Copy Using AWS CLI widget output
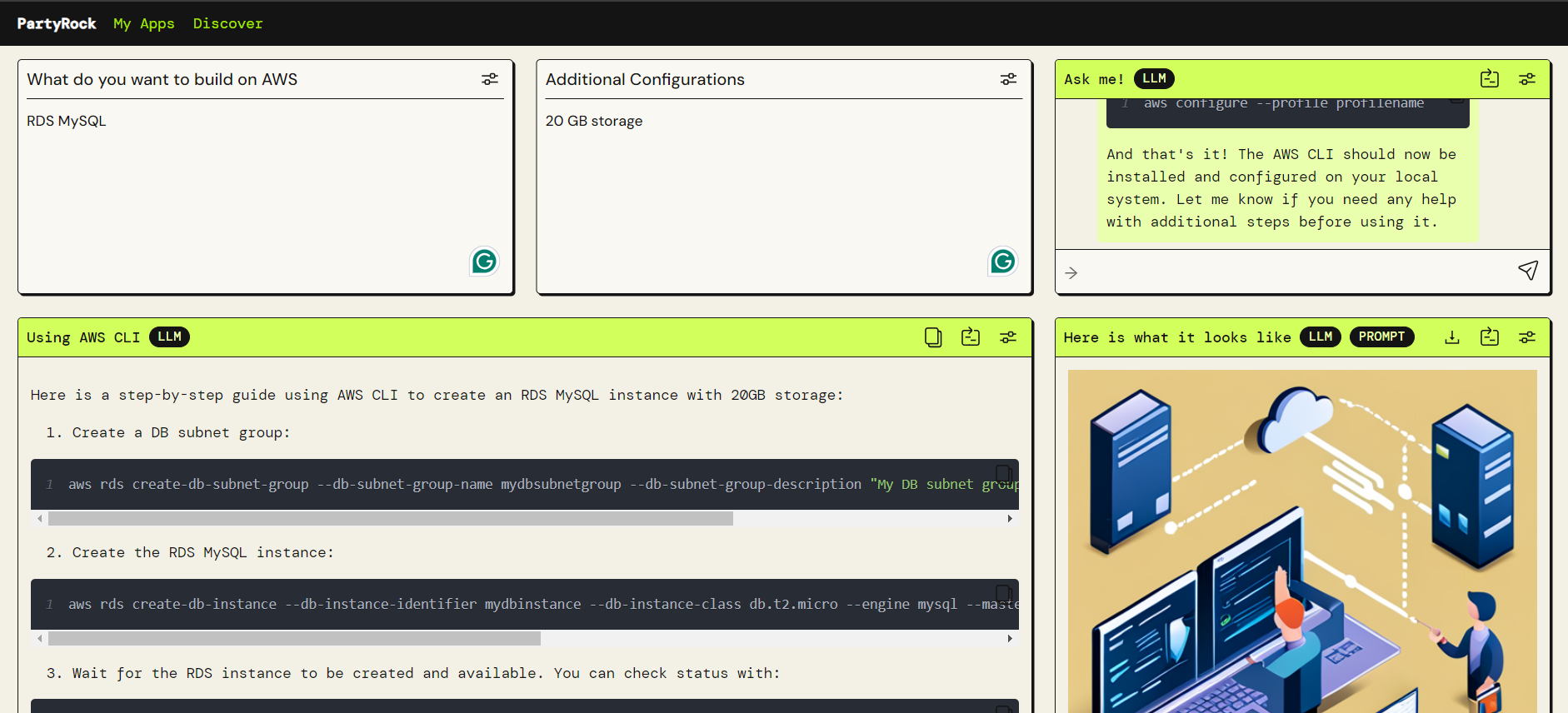 coord(933,337)
